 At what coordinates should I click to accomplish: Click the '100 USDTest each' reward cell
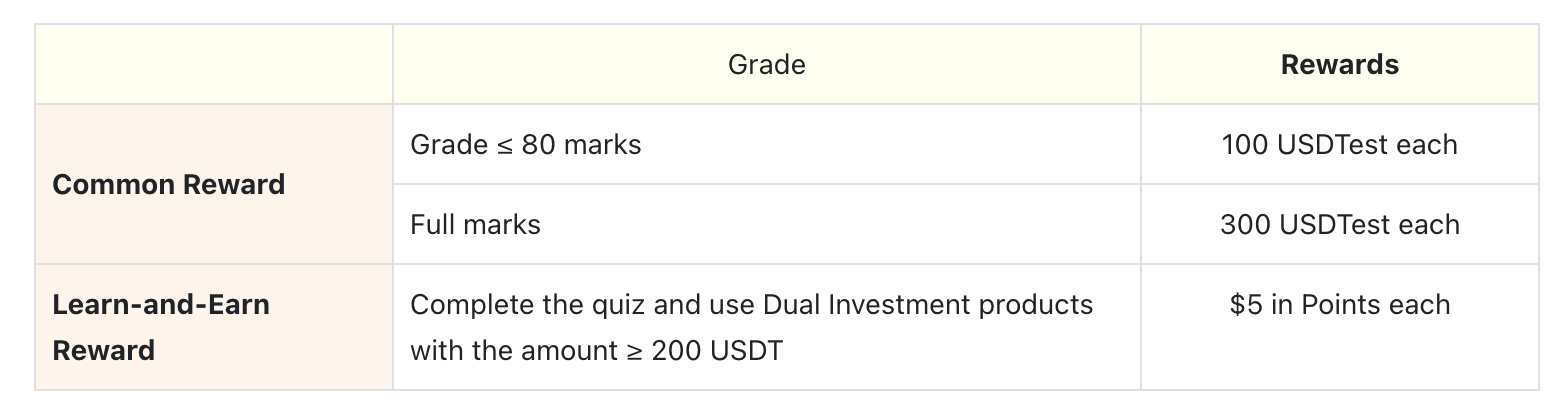coord(1339,145)
